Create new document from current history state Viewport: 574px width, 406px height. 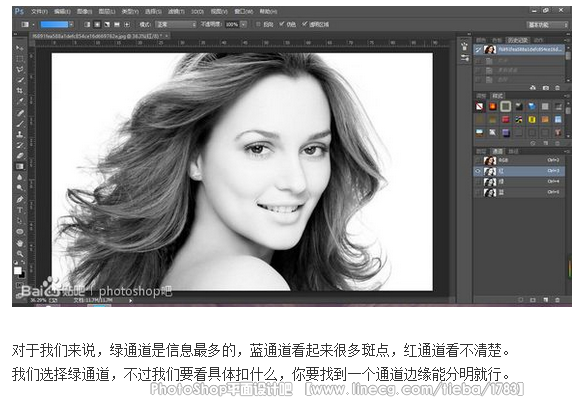click(x=533, y=88)
